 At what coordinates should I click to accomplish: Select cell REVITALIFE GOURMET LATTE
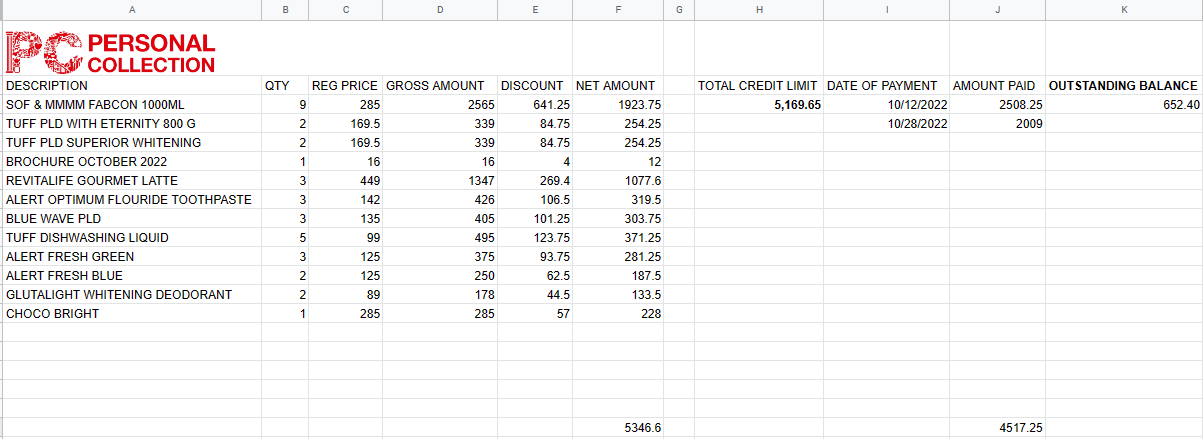tap(131, 181)
